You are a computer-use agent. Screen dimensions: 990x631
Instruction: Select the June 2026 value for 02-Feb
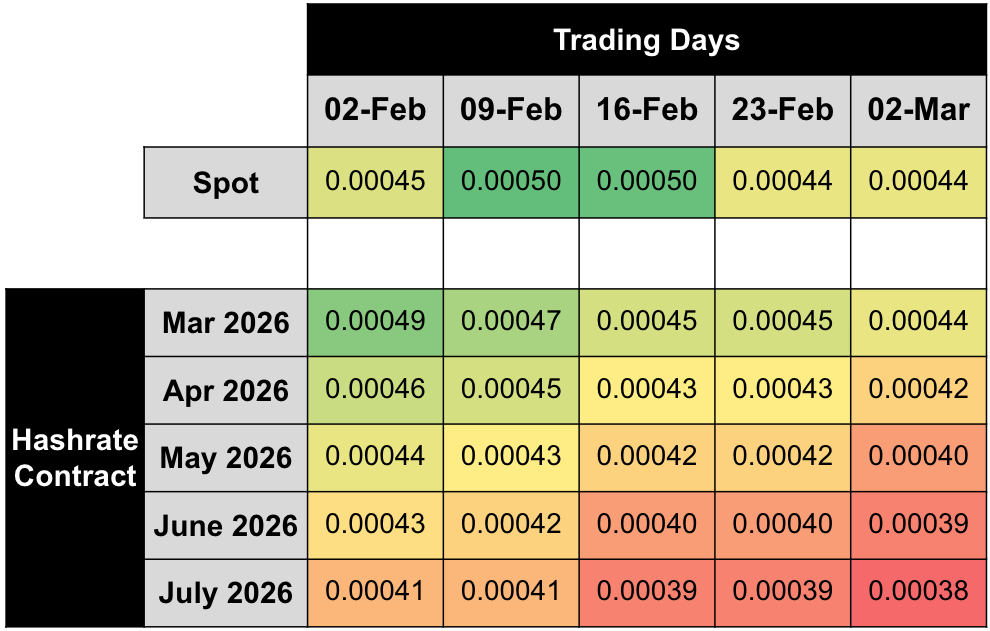(x=375, y=524)
